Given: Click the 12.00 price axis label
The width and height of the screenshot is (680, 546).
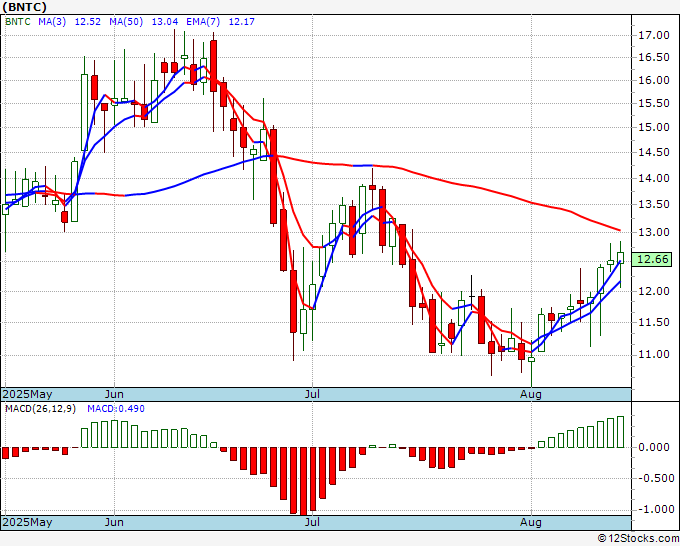Looking at the screenshot, I should pyautogui.click(x=654, y=291).
